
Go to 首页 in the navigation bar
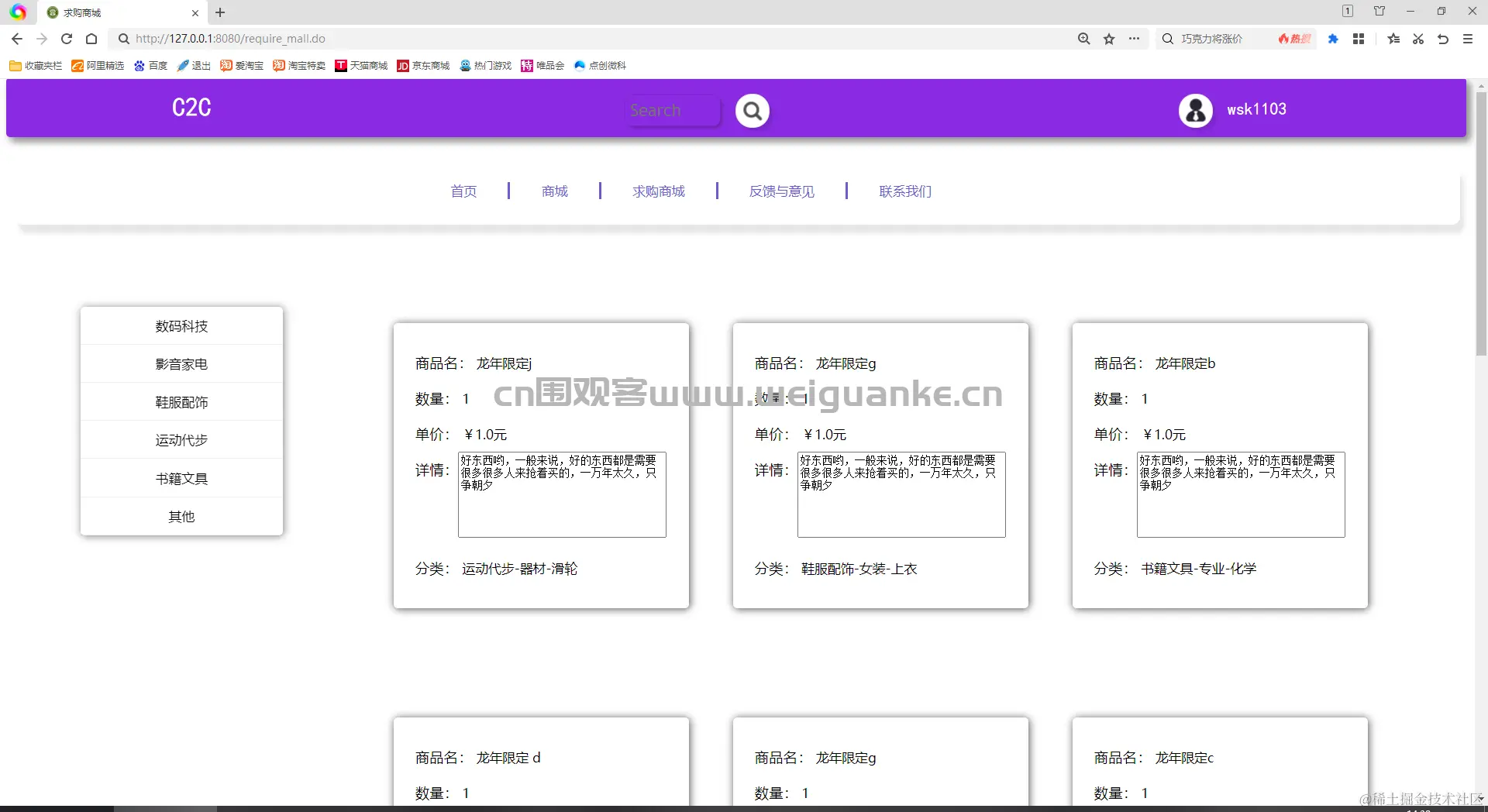464,191
